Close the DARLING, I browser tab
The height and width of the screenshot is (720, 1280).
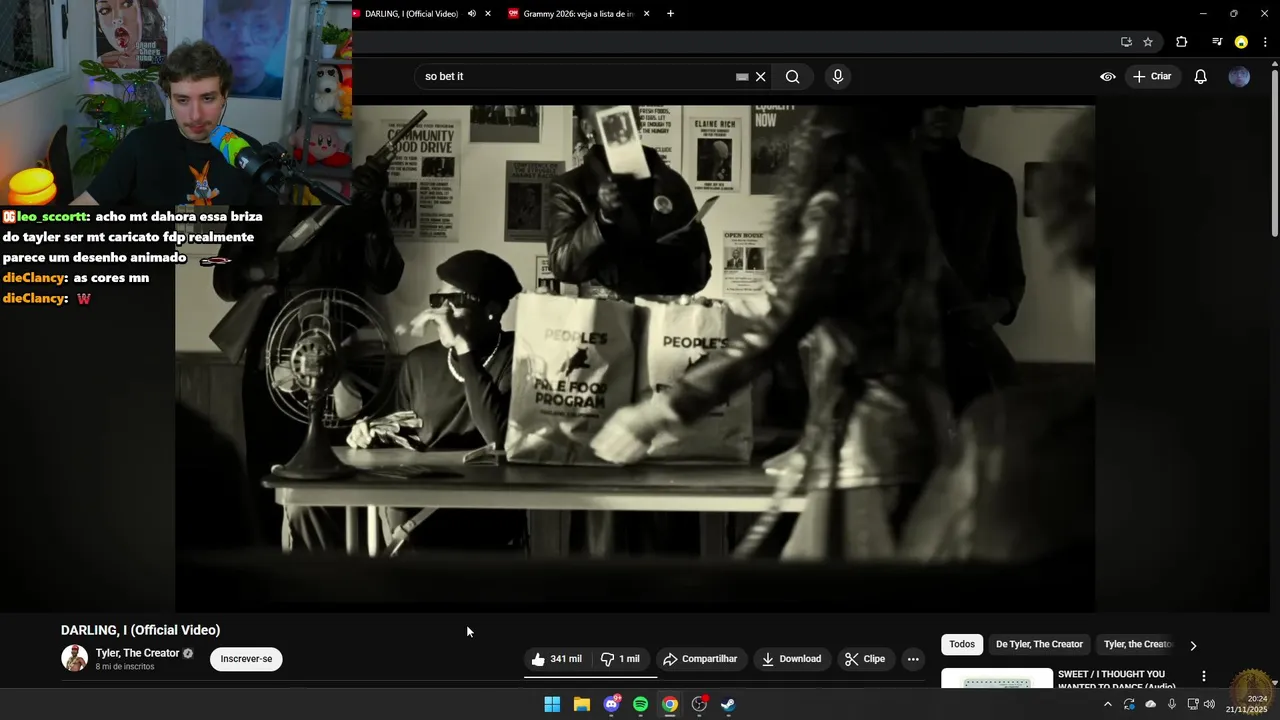click(x=488, y=14)
